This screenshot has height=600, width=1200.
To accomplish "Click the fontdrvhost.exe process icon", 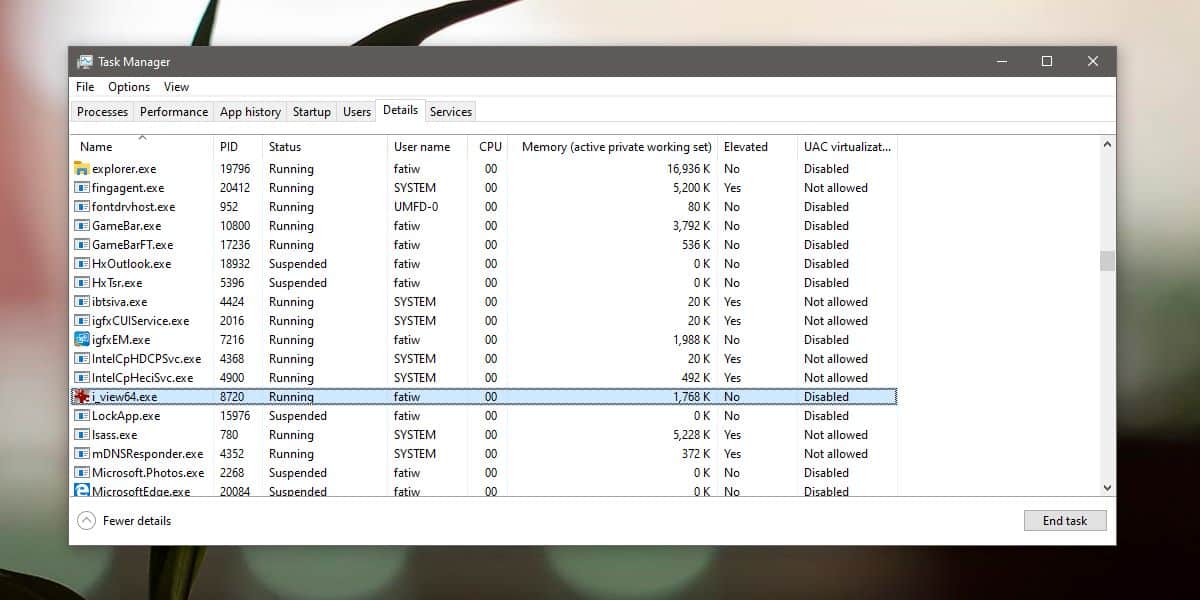I will (x=82, y=207).
